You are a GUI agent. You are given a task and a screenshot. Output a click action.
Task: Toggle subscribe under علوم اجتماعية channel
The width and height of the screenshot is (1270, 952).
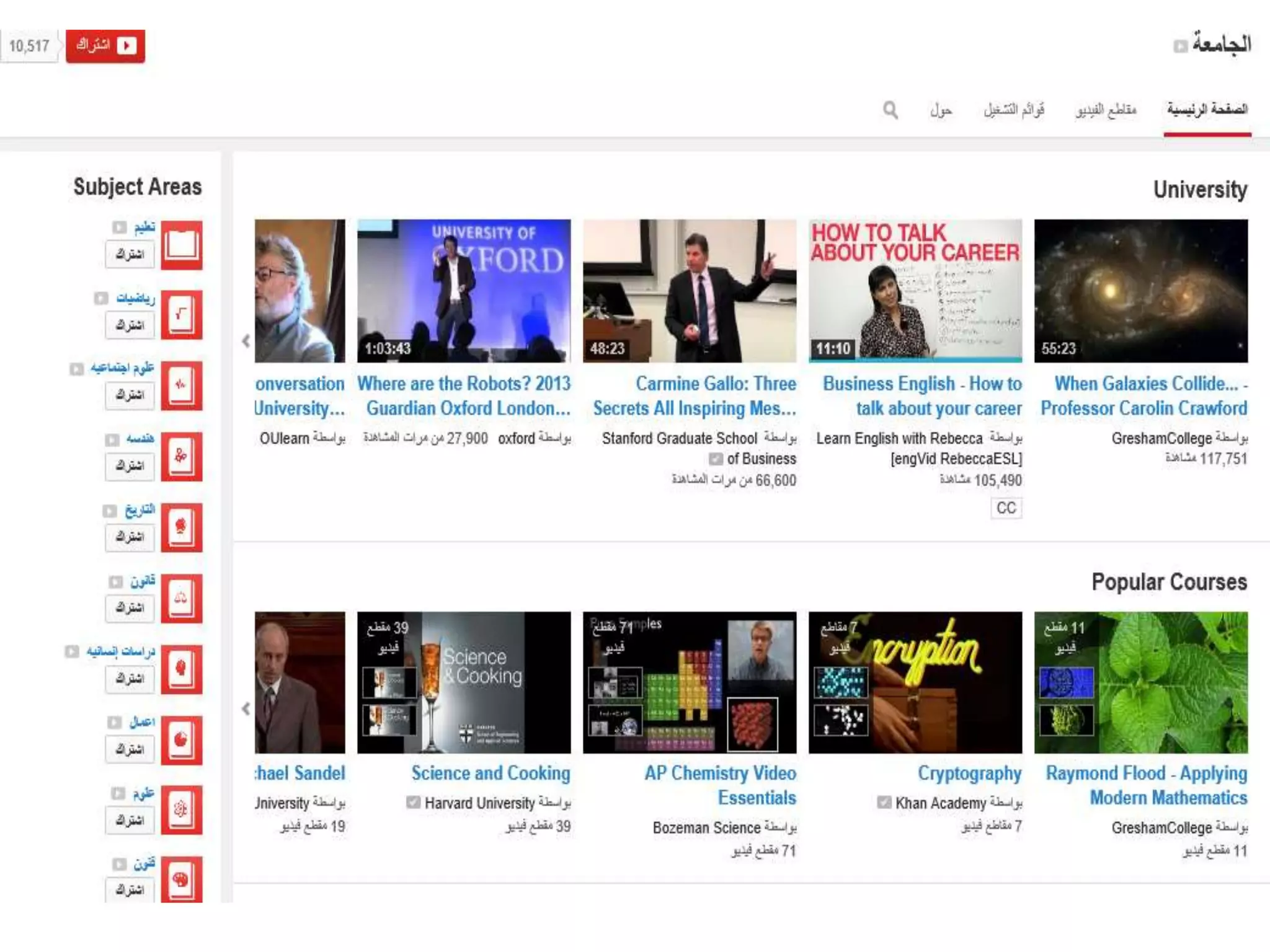pos(130,395)
